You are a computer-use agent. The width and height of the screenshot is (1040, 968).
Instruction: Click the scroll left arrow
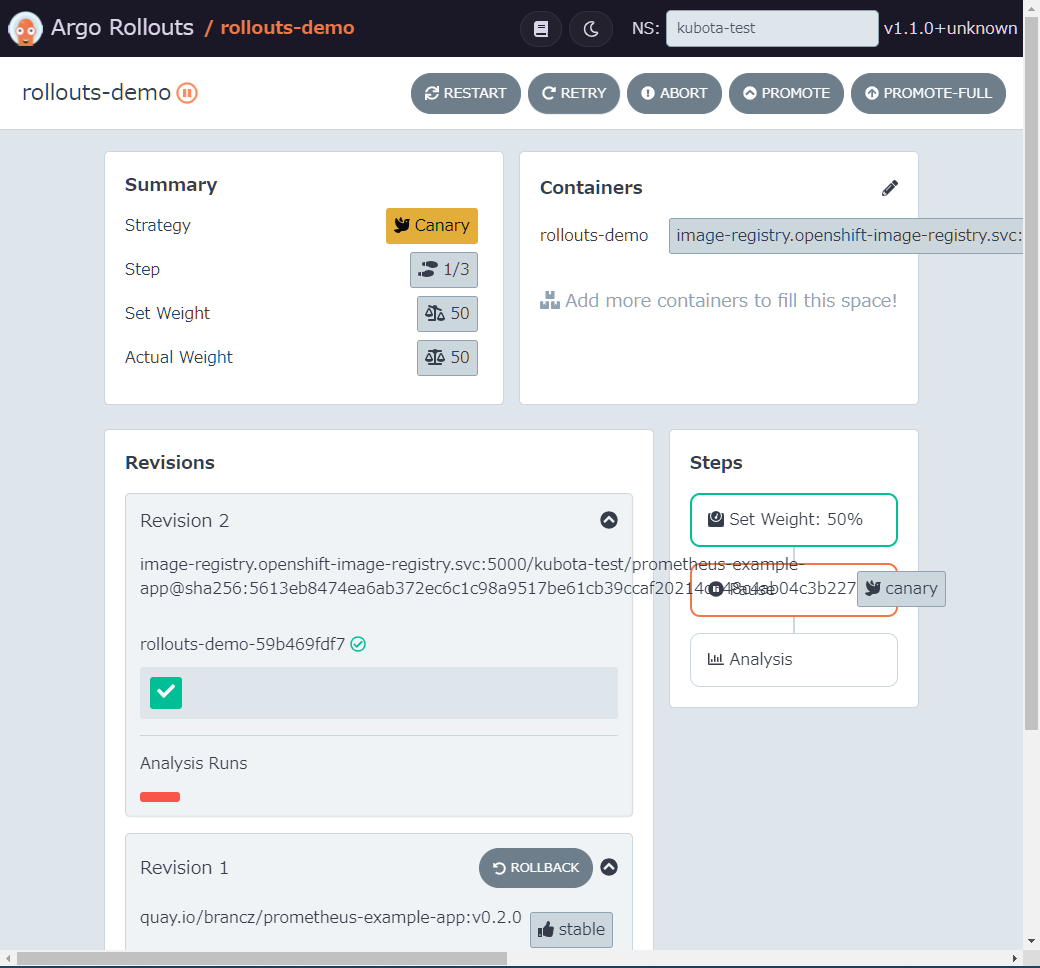coord(8,958)
